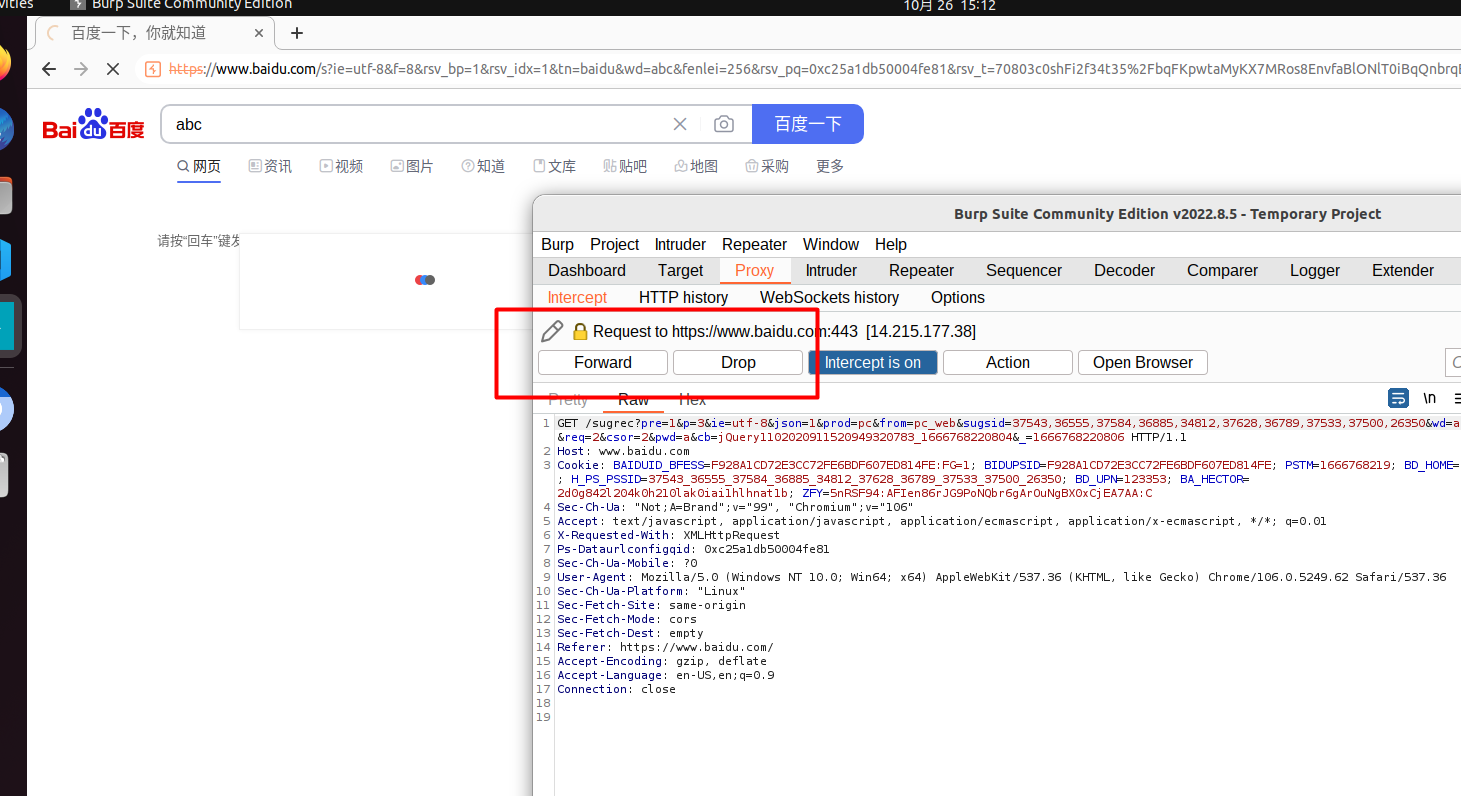Open Baidu 贴吧 category
The width and height of the screenshot is (1461, 796).
(x=625, y=166)
